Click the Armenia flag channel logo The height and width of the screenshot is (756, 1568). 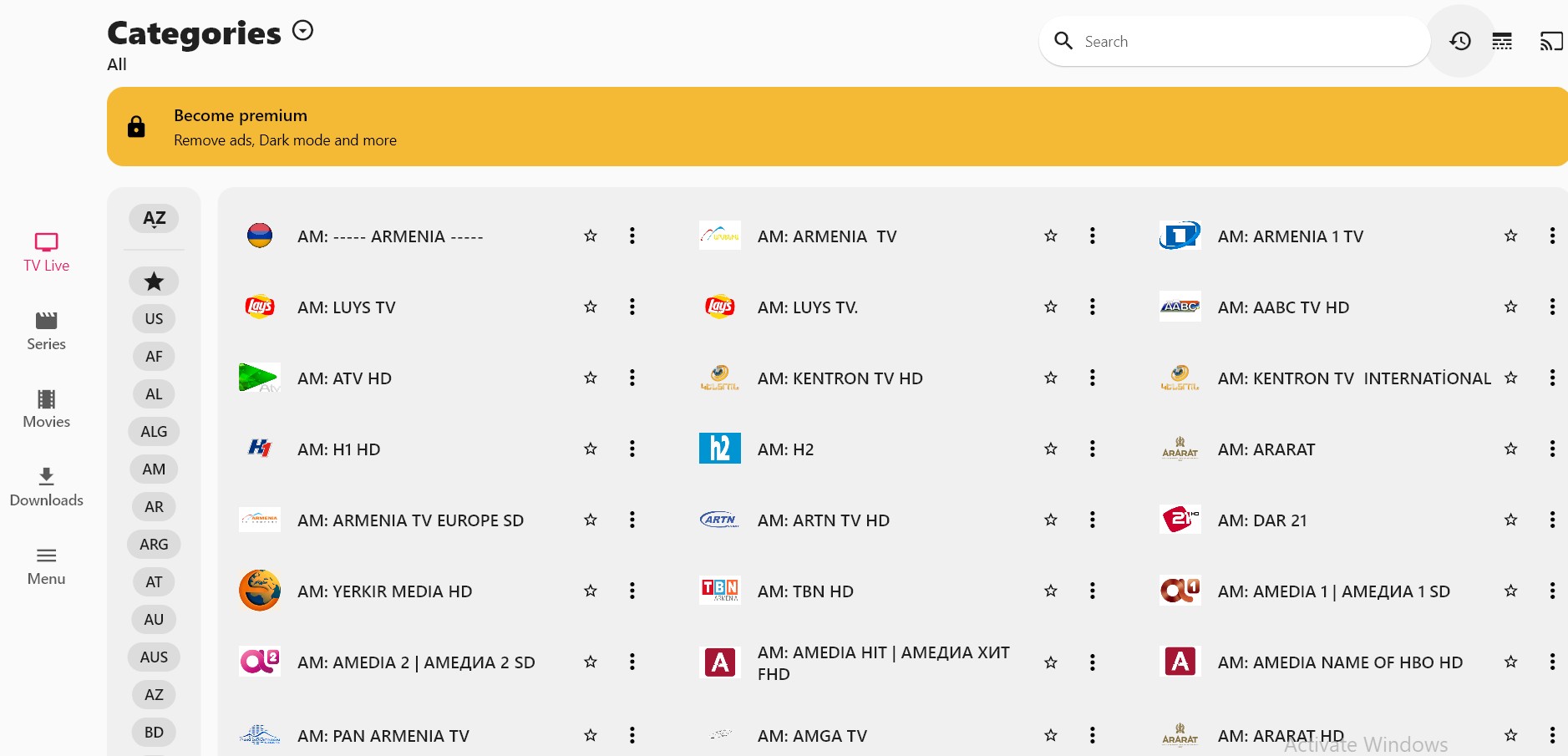(x=260, y=236)
